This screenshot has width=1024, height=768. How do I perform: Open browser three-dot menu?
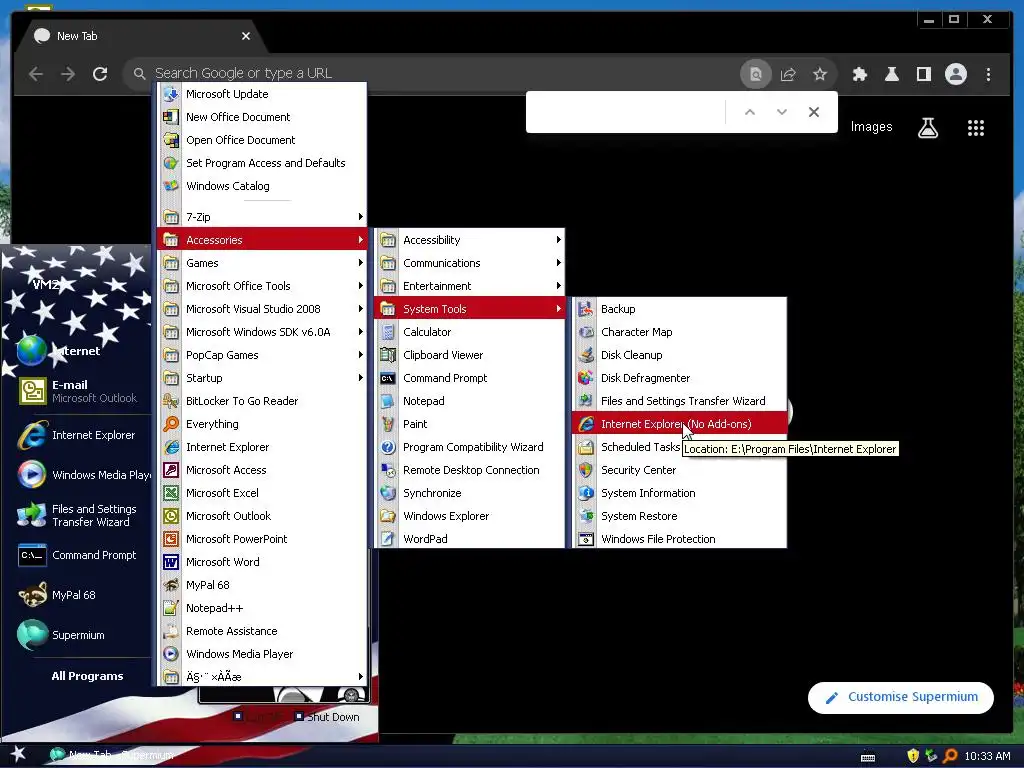coord(988,74)
